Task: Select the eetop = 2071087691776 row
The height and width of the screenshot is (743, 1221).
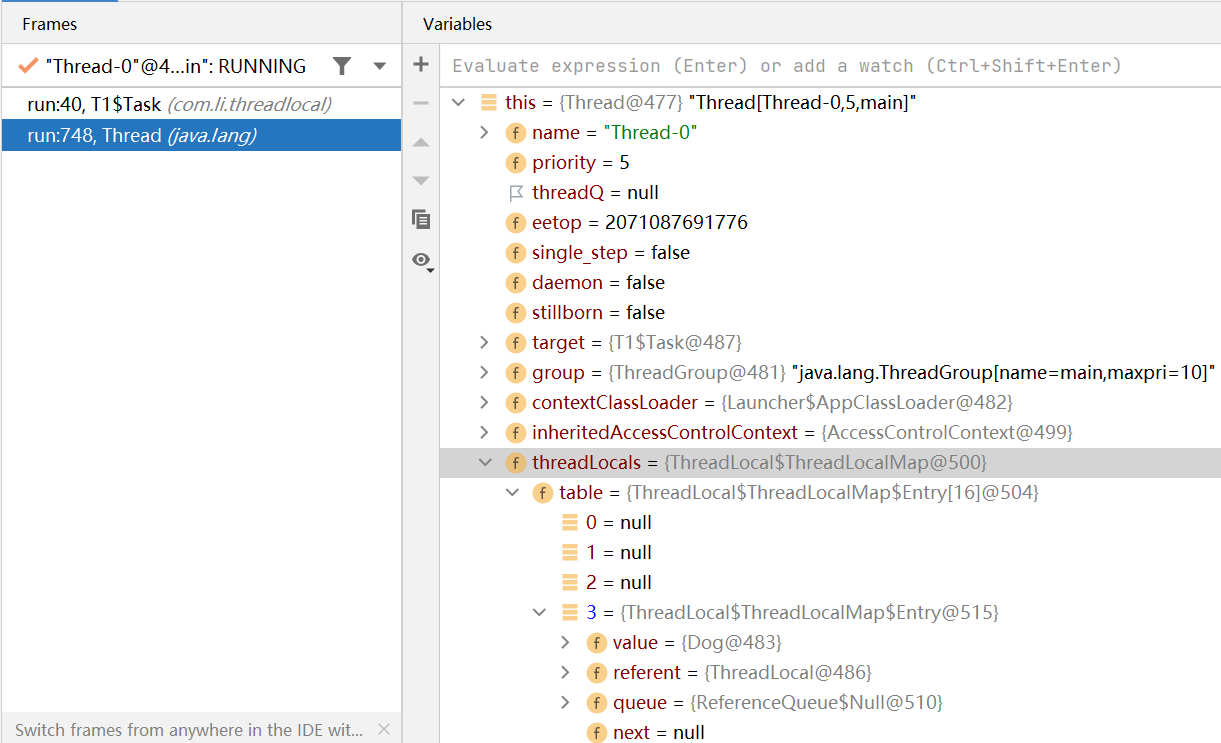Action: (x=830, y=223)
